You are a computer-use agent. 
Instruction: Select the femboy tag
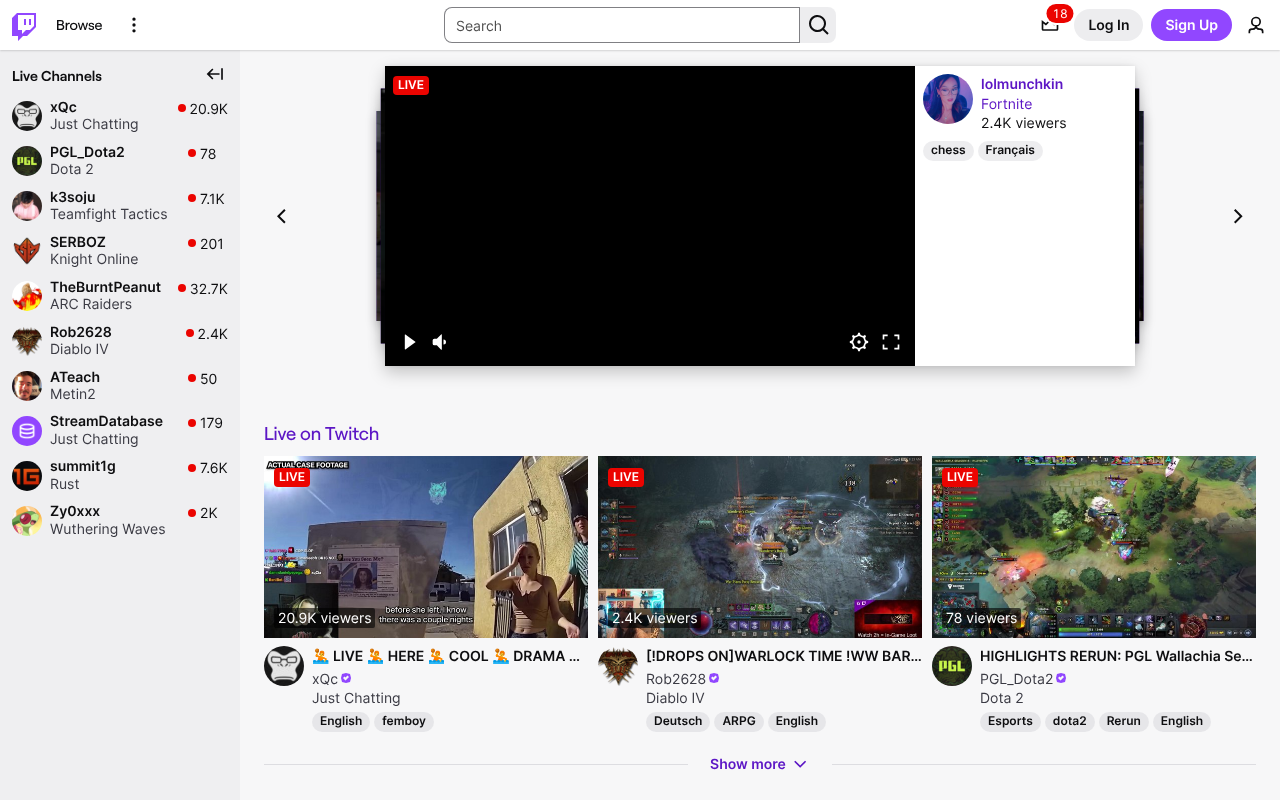pyautogui.click(x=404, y=721)
